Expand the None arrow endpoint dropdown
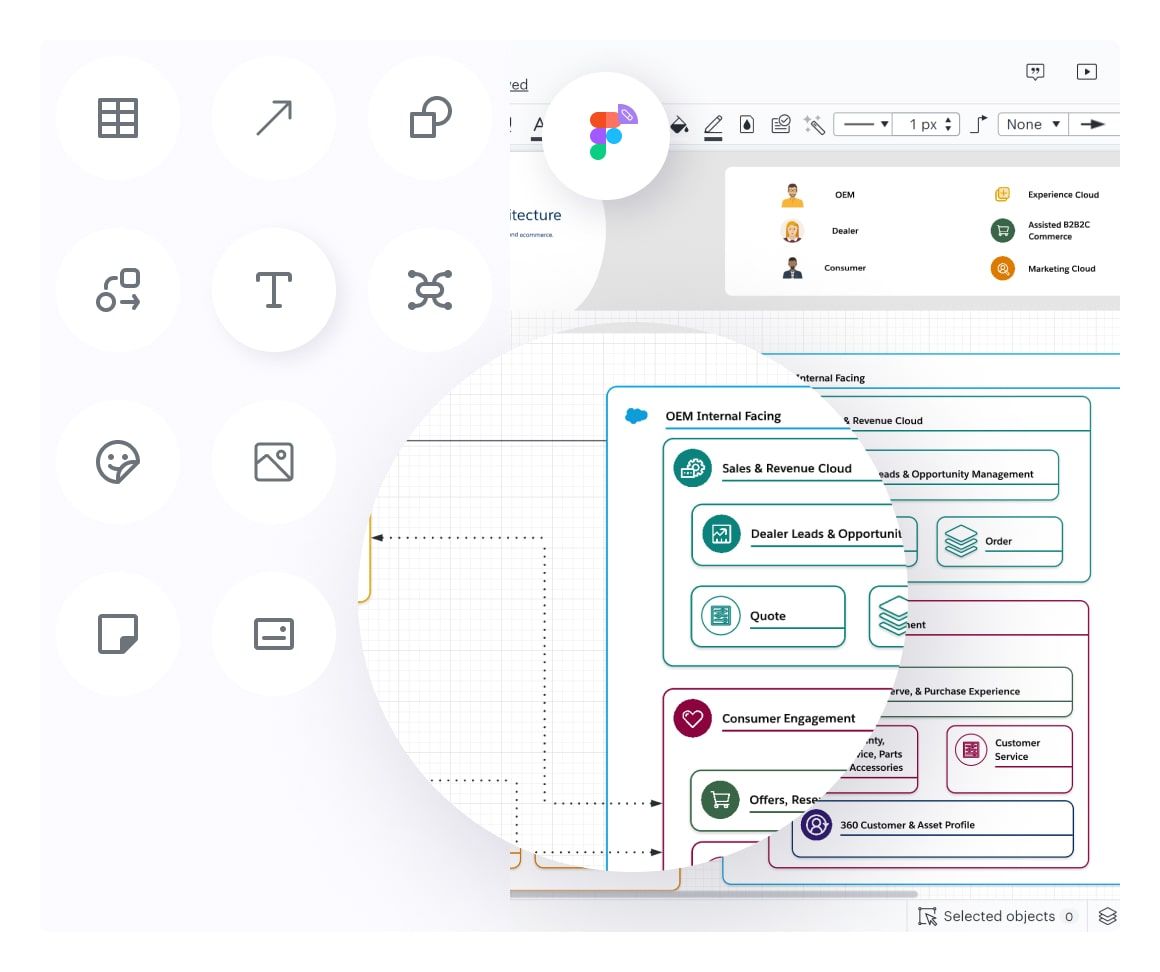This screenshot has width=1160, height=972. pyautogui.click(x=1033, y=124)
